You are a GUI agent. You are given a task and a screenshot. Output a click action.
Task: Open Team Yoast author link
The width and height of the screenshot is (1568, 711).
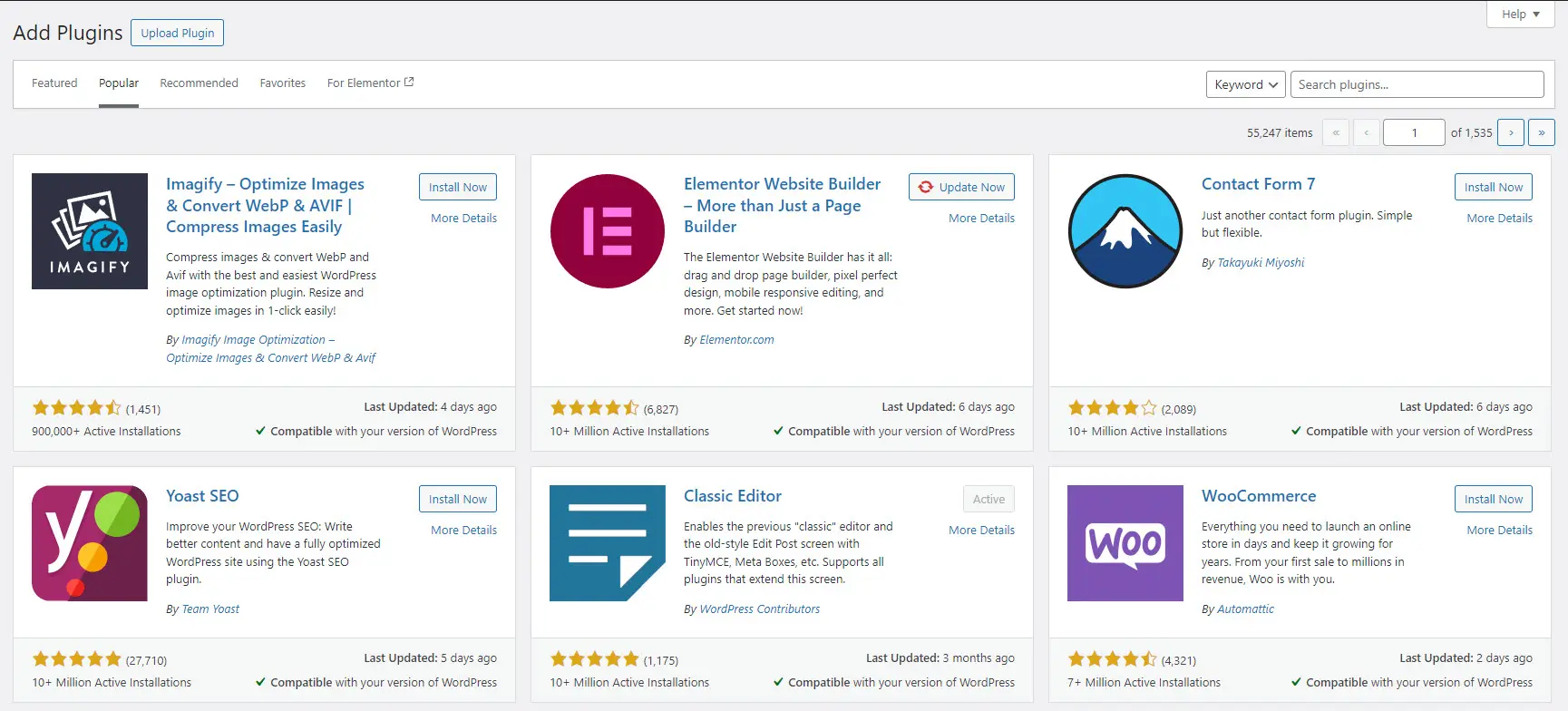click(x=210, y=609)
